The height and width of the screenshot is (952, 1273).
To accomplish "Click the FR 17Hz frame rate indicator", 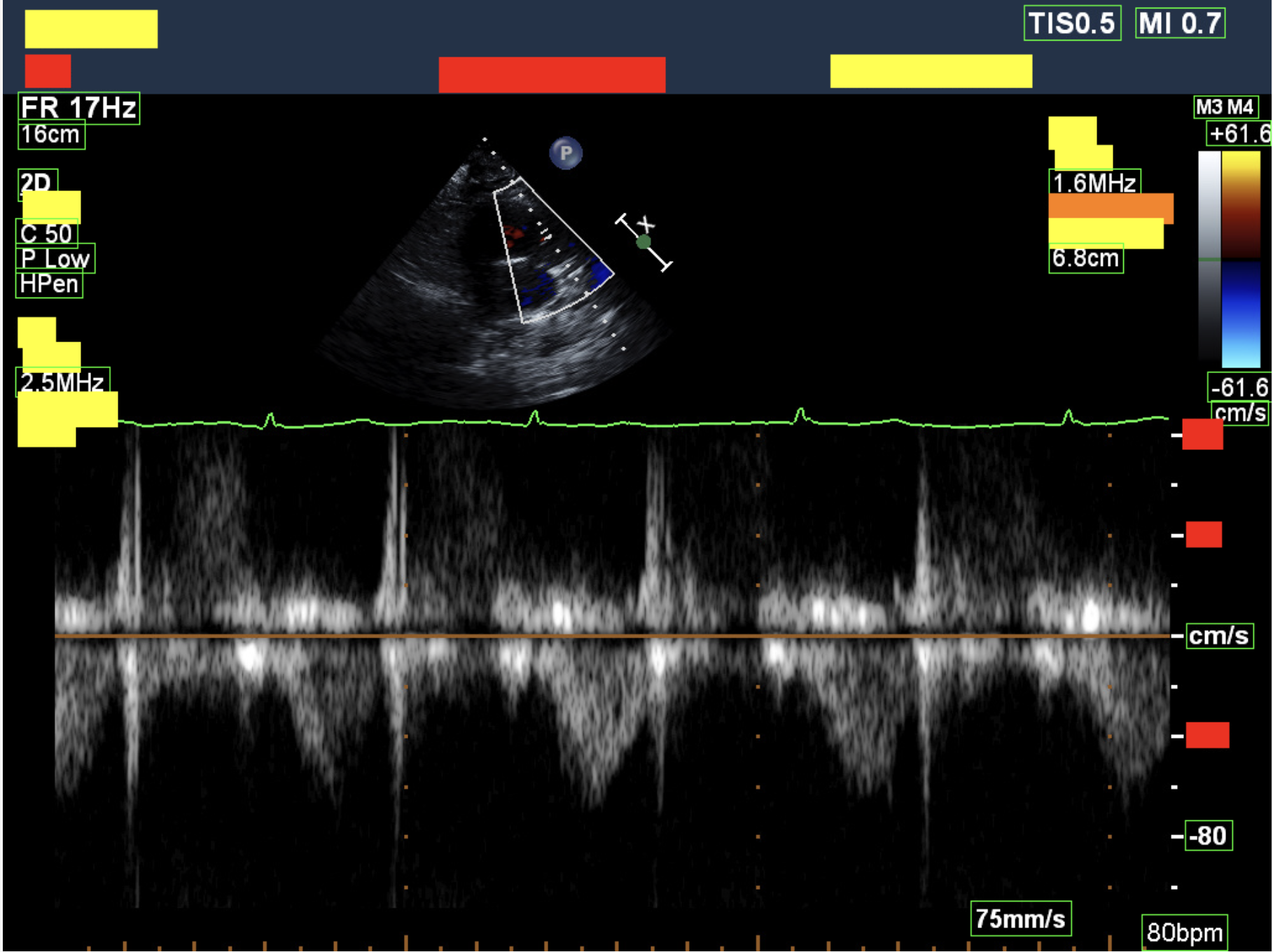I will click(x=79, y=108).
